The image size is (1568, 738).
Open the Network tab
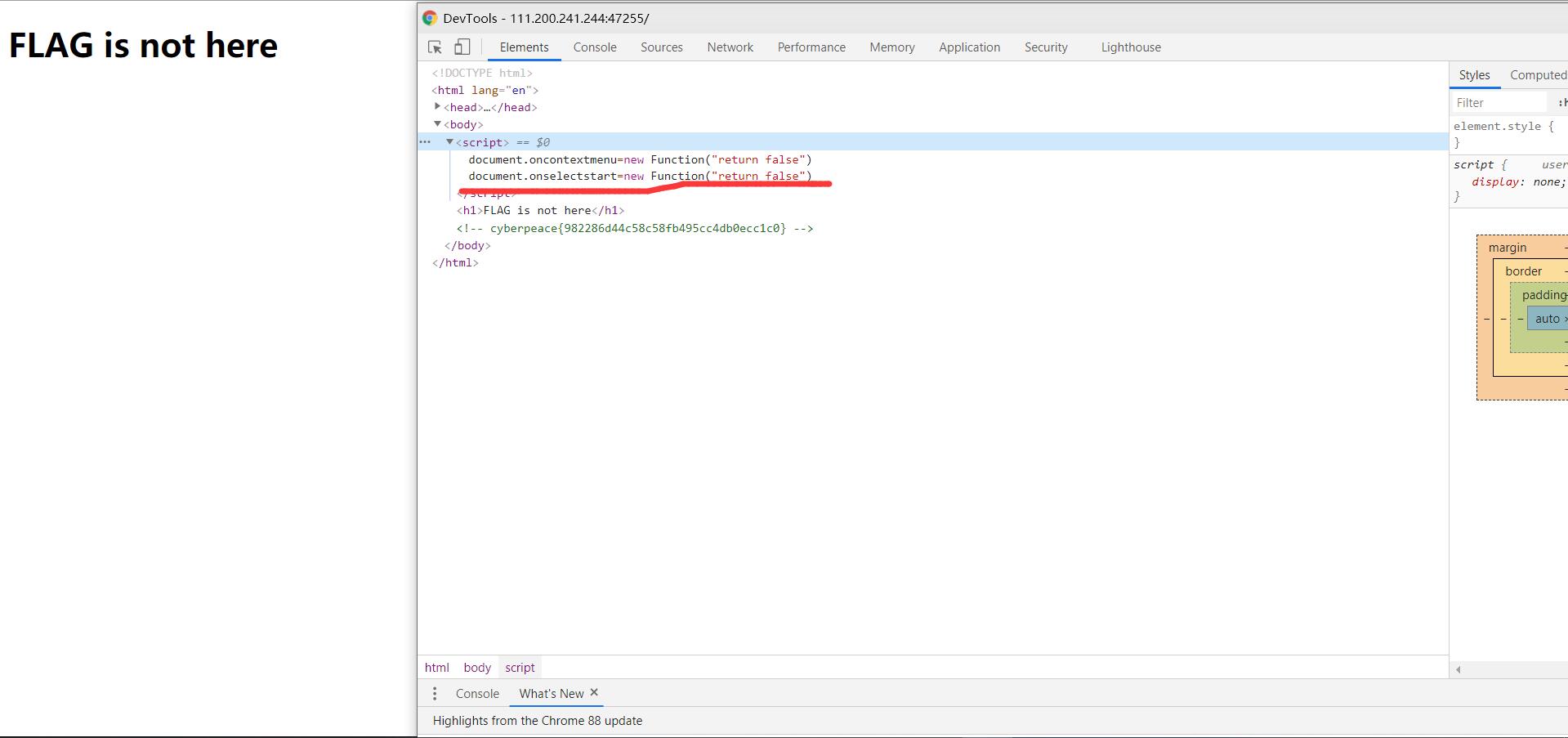(x=730, y=47)
